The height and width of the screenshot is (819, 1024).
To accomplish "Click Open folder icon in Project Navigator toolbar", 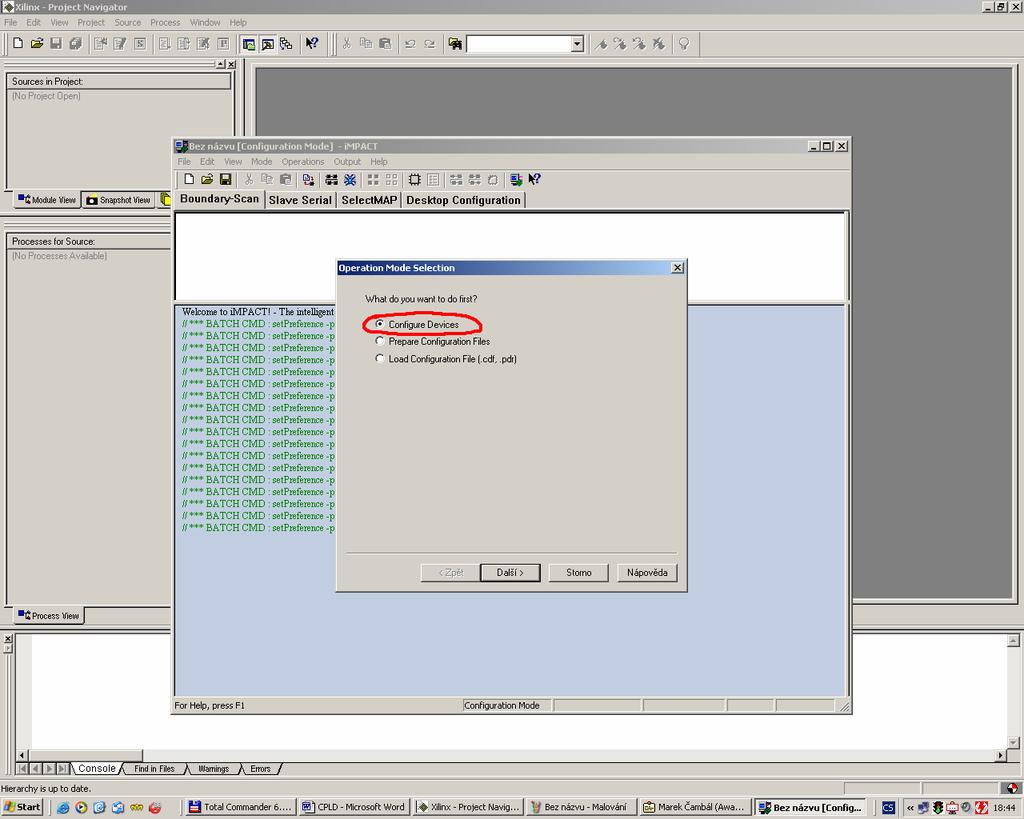I will pyautogui.click(x=37, y=43).
